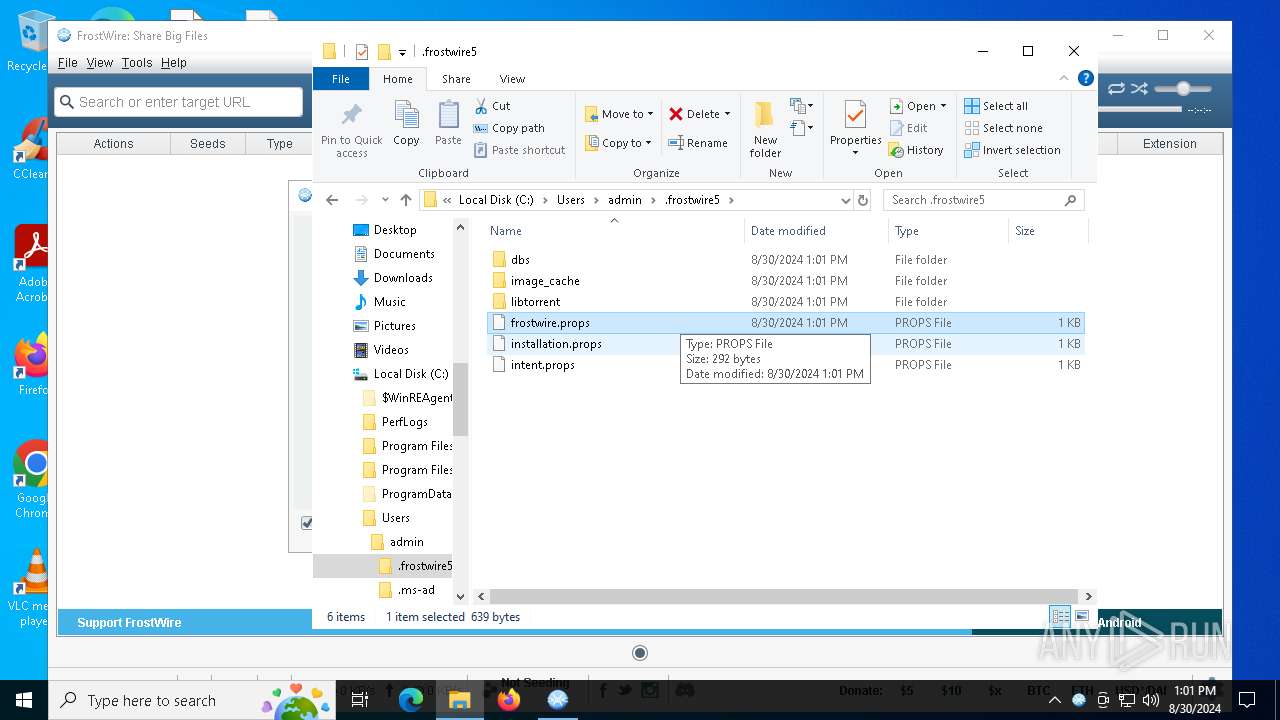This screenshot has width=1280, height=720.
Task: Open Recent locations dropdown arrow
Action: [x=385, y=200]
